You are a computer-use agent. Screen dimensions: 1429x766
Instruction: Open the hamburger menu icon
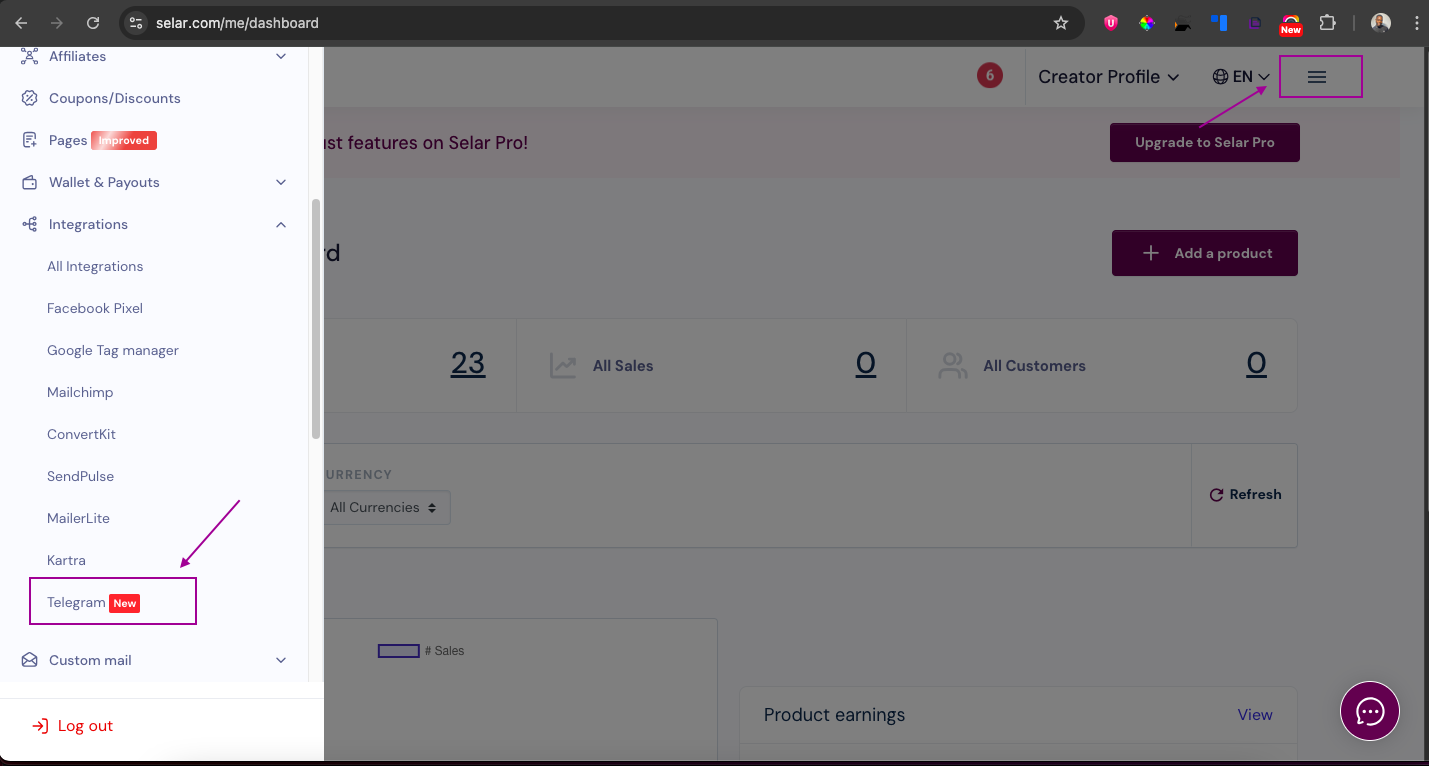coord(1317,77)
